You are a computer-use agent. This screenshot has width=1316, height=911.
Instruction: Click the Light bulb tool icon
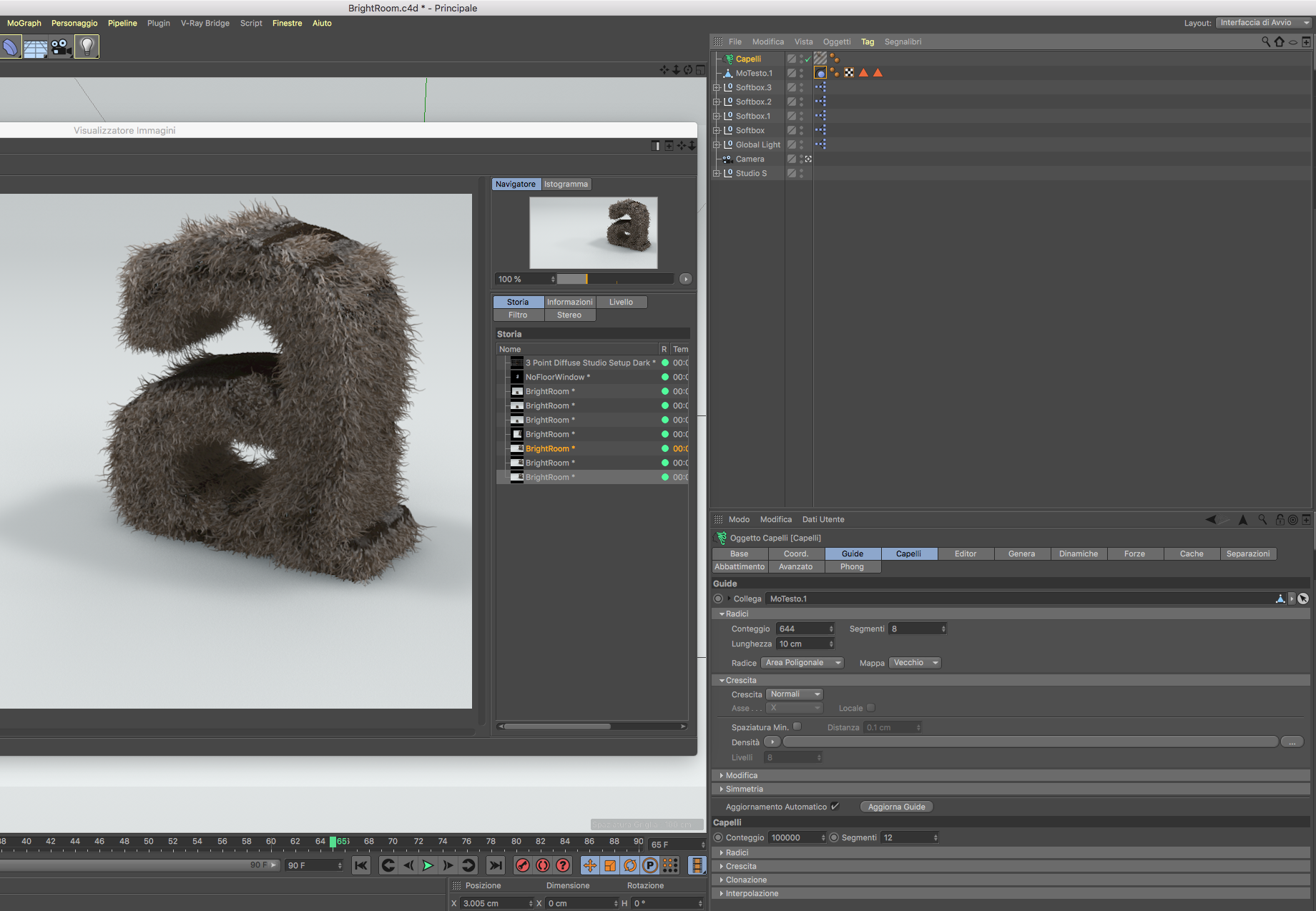click(x=87, y=47)
